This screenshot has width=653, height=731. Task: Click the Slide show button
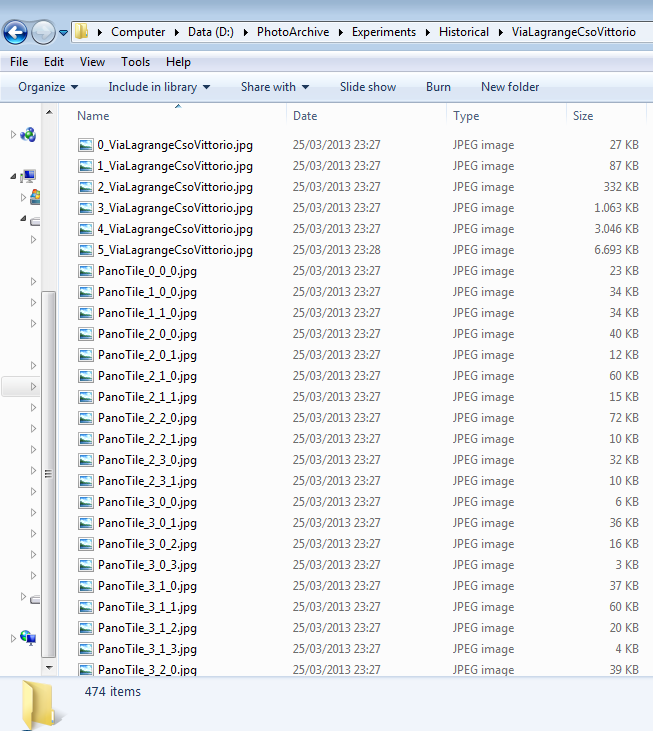click(x=367, y=87)
